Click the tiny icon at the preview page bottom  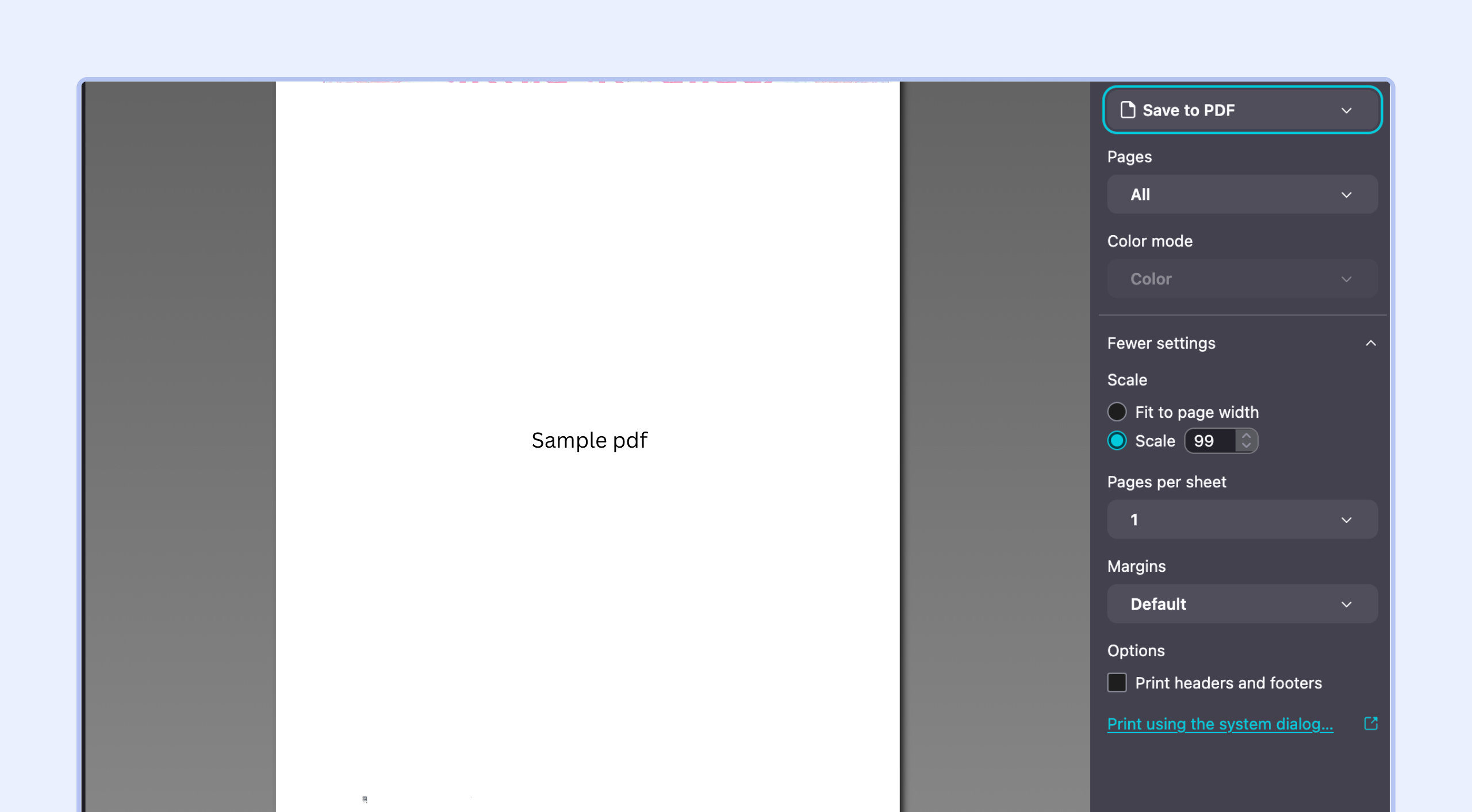pyautogui.click(x=365, y=798)
